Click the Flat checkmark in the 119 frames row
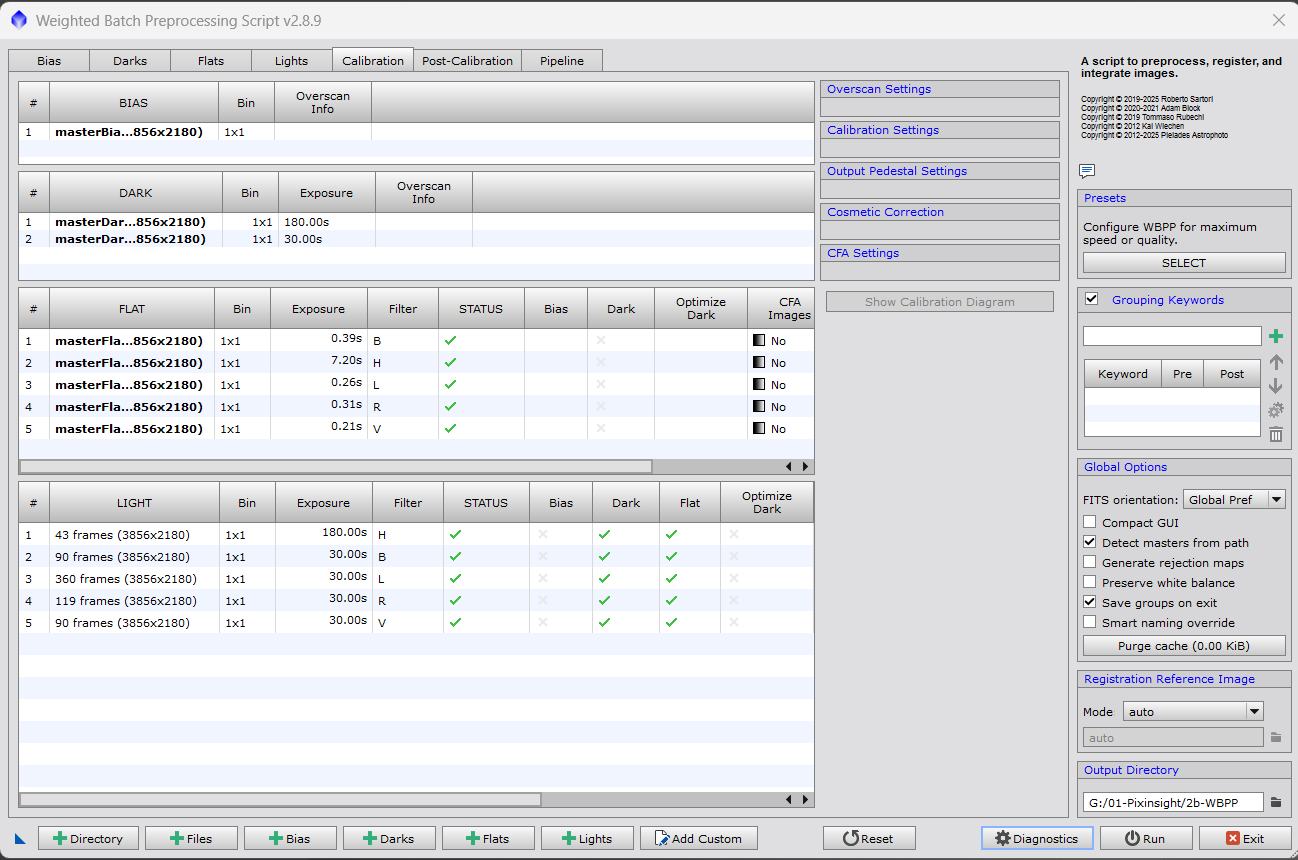Screen dimensions: 1298x860 [x=672, y=601]
